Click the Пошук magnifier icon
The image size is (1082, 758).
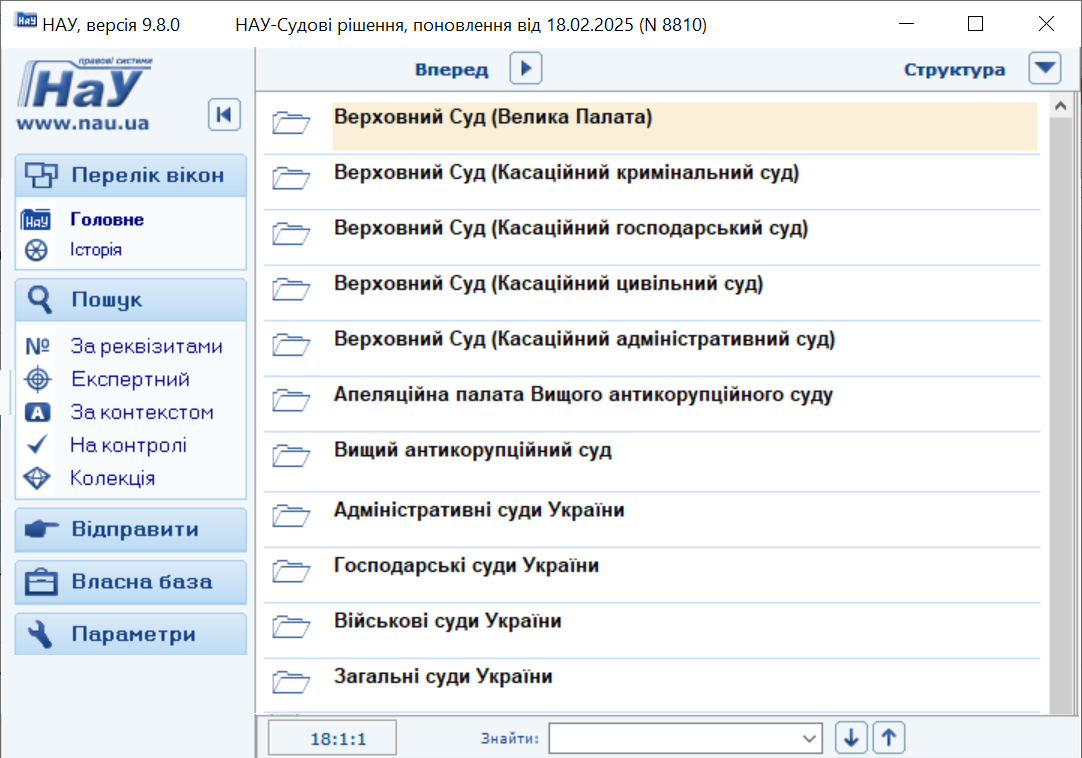(39, 300)
